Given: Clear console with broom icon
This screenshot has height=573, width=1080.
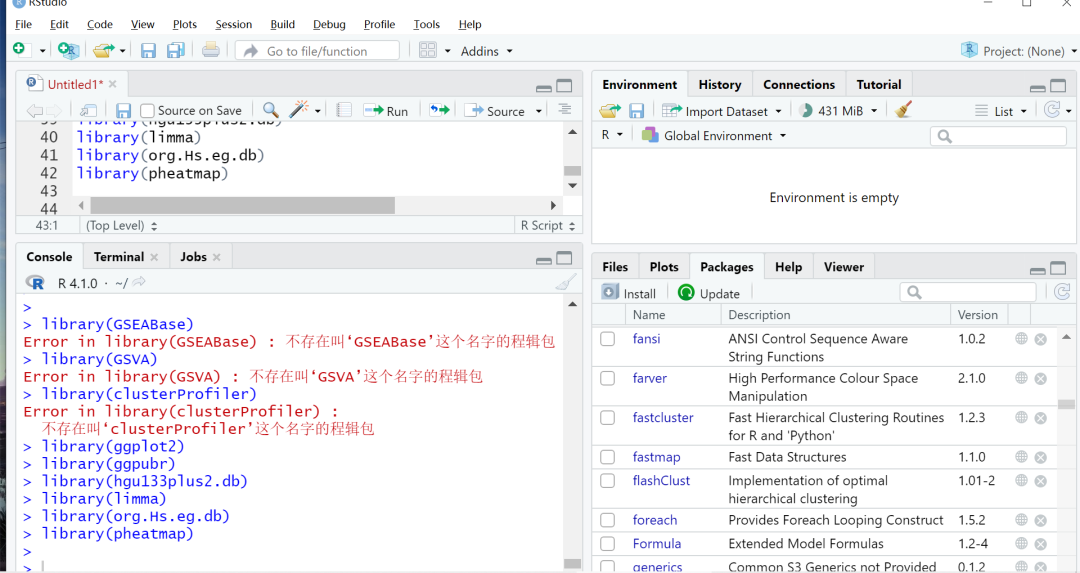Looking at the screenshot, I should (565, 282).
